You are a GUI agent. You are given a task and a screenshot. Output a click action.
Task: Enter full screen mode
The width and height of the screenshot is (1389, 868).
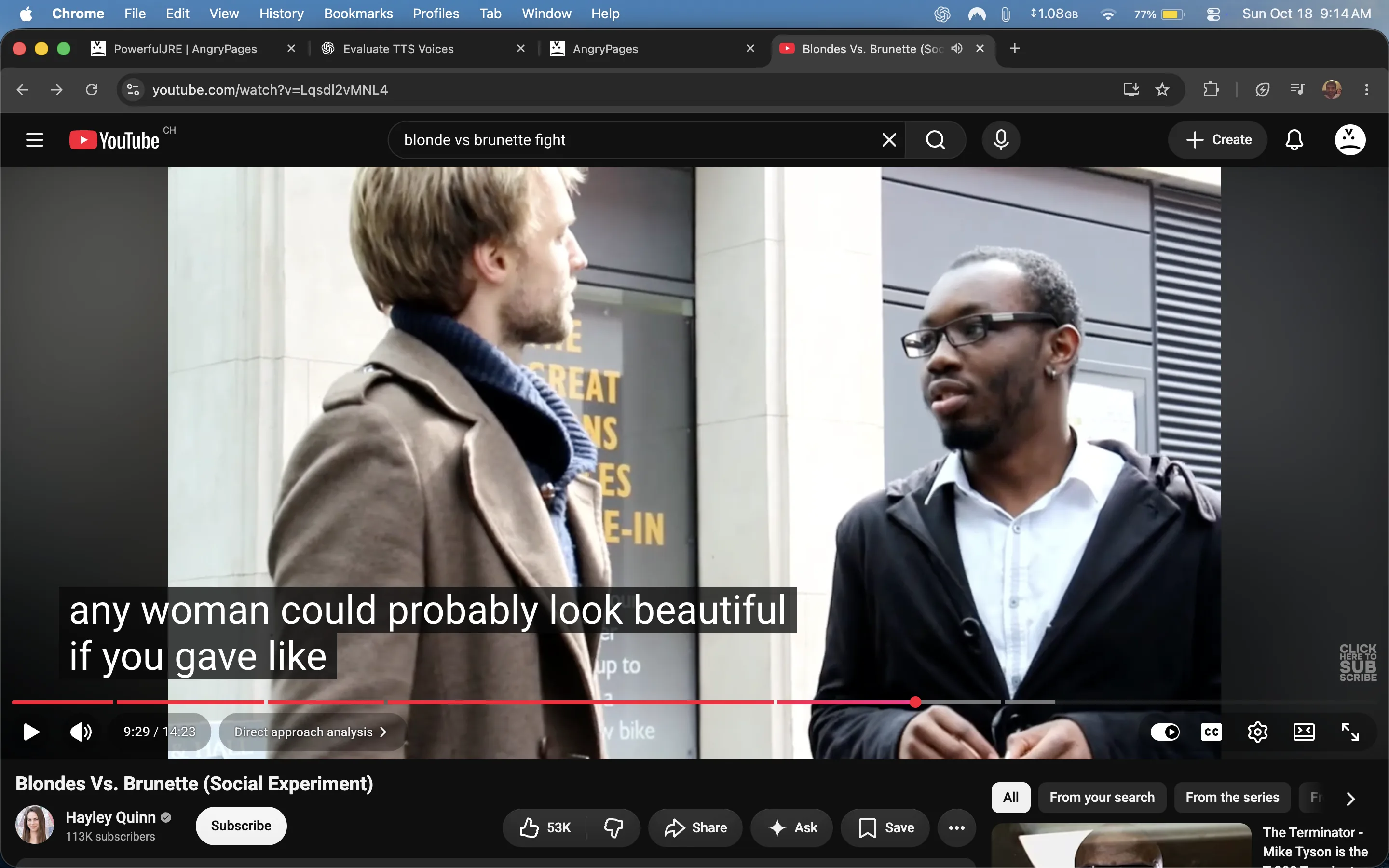[x=1349, y=732]
